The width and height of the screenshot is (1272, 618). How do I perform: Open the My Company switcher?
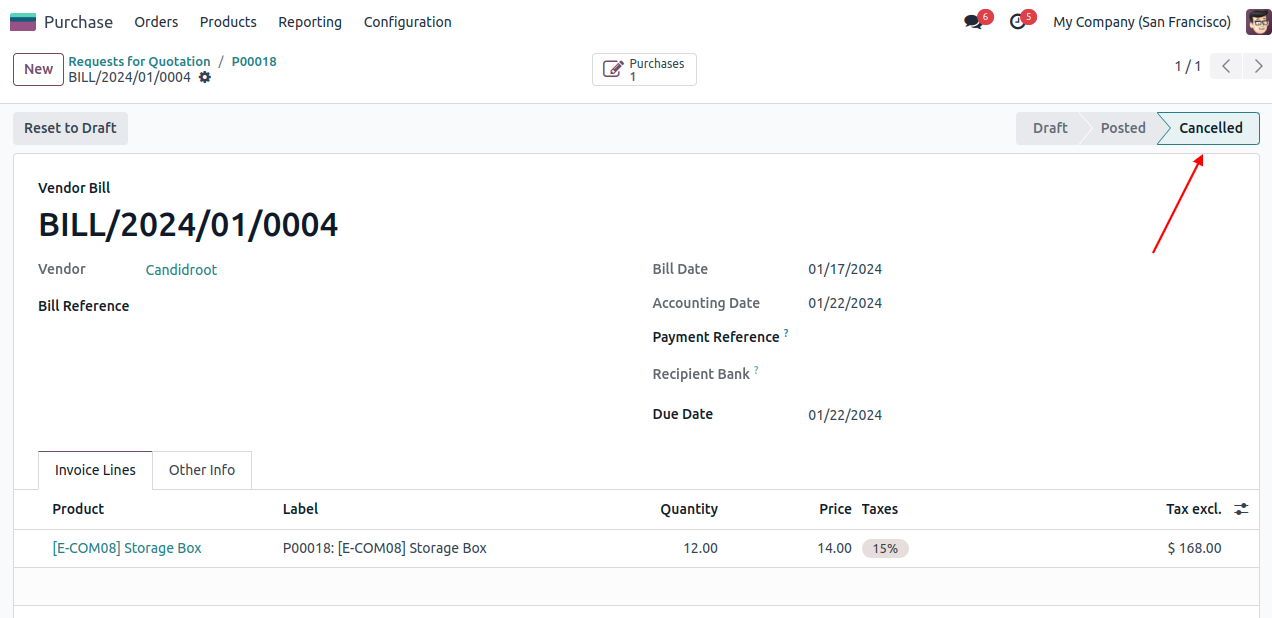click(1141, 22)
